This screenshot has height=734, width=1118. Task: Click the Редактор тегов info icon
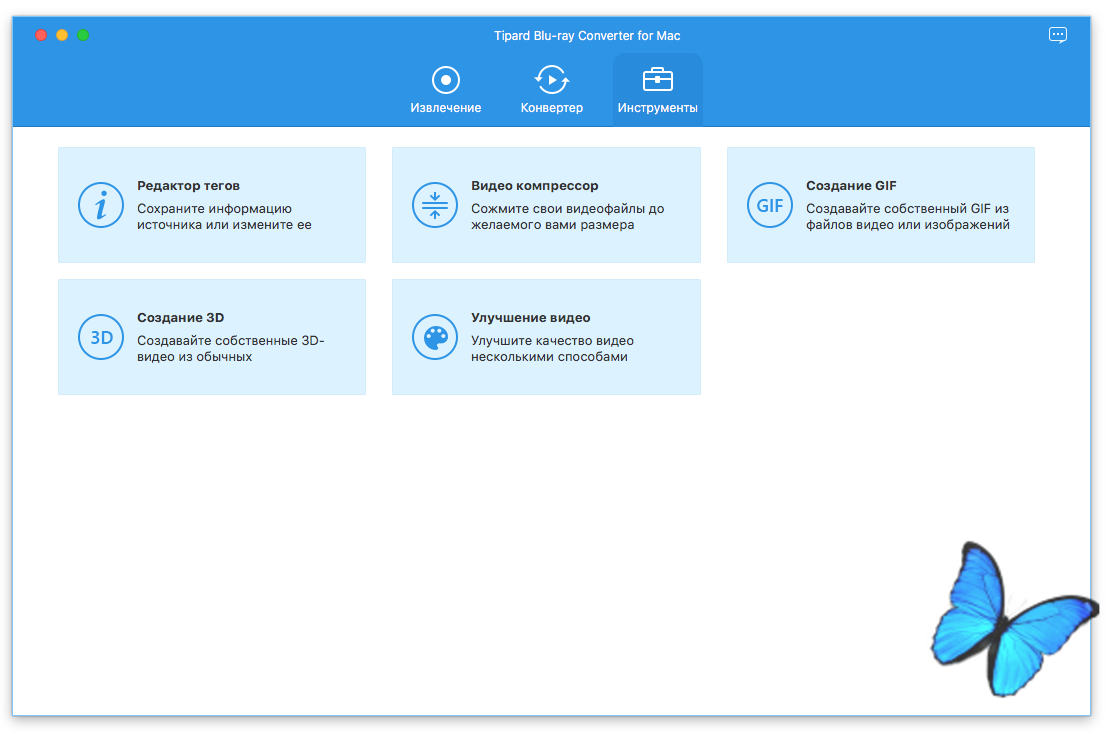101,205
